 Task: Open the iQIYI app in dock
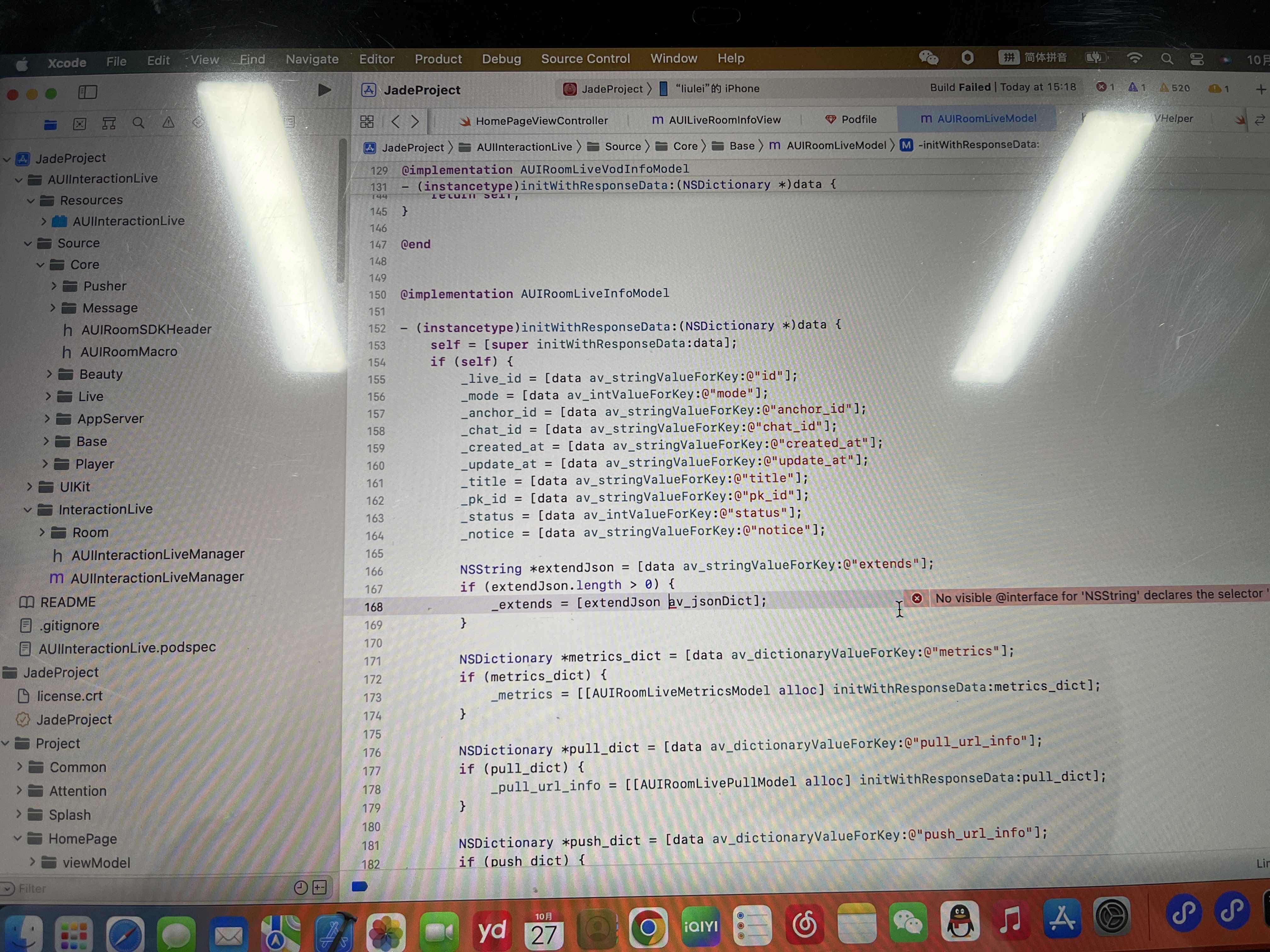(701, 926)
